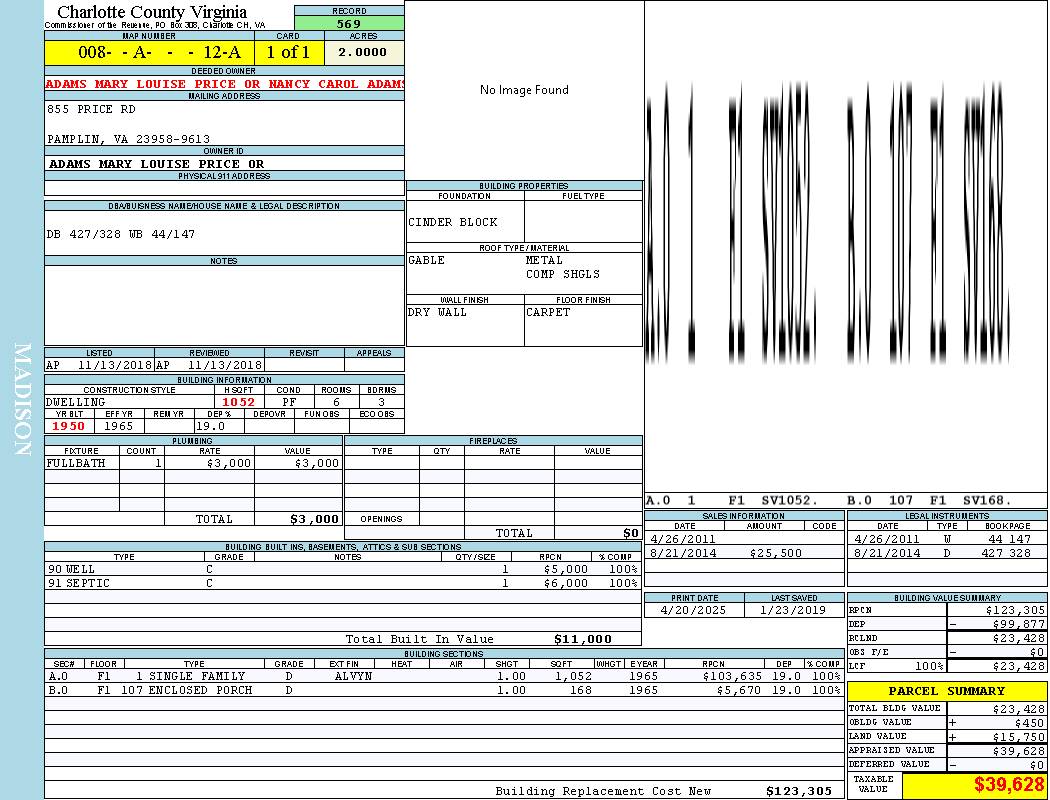Click the condition value PF
1050x800 pixels.
(x=289, y=402)
